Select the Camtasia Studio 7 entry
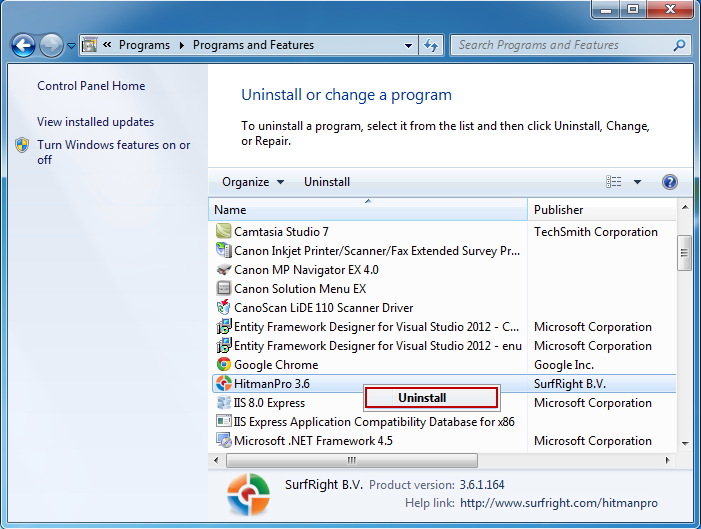 (x=281, y=232)
